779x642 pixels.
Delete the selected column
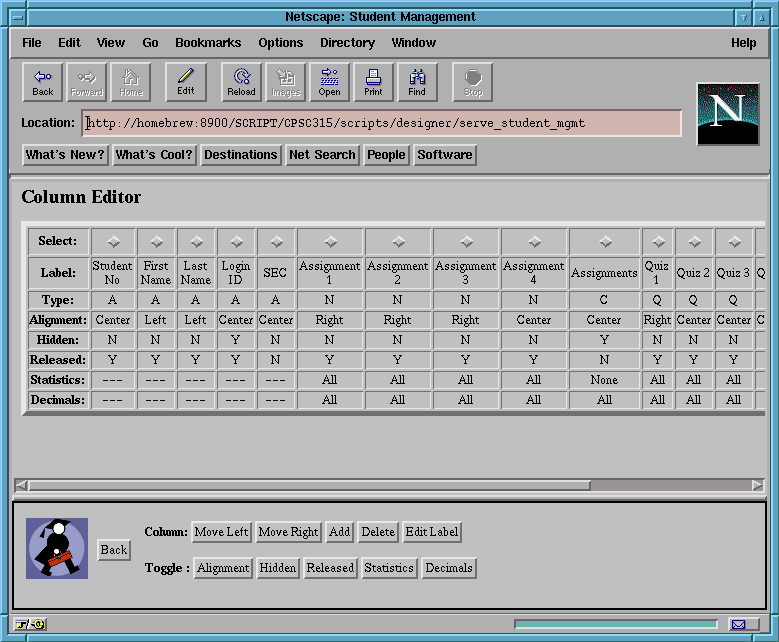pyautogui.click(x=378, y=532)
